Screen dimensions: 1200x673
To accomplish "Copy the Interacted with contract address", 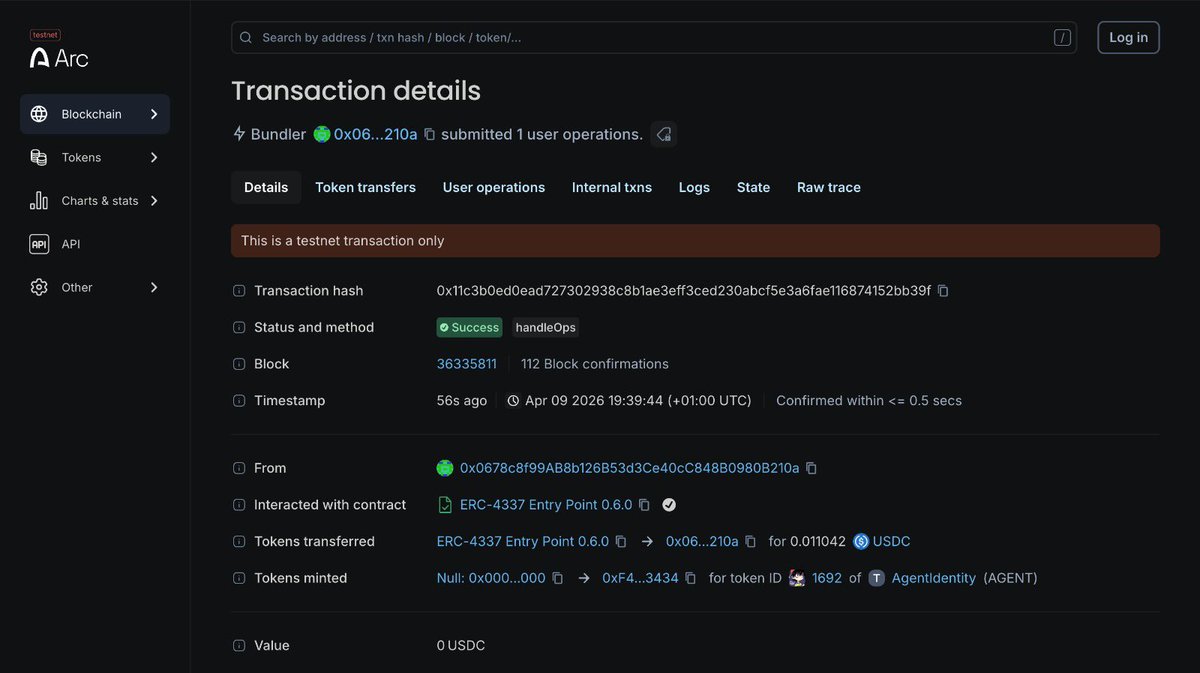I will click(x=644, y=505).
